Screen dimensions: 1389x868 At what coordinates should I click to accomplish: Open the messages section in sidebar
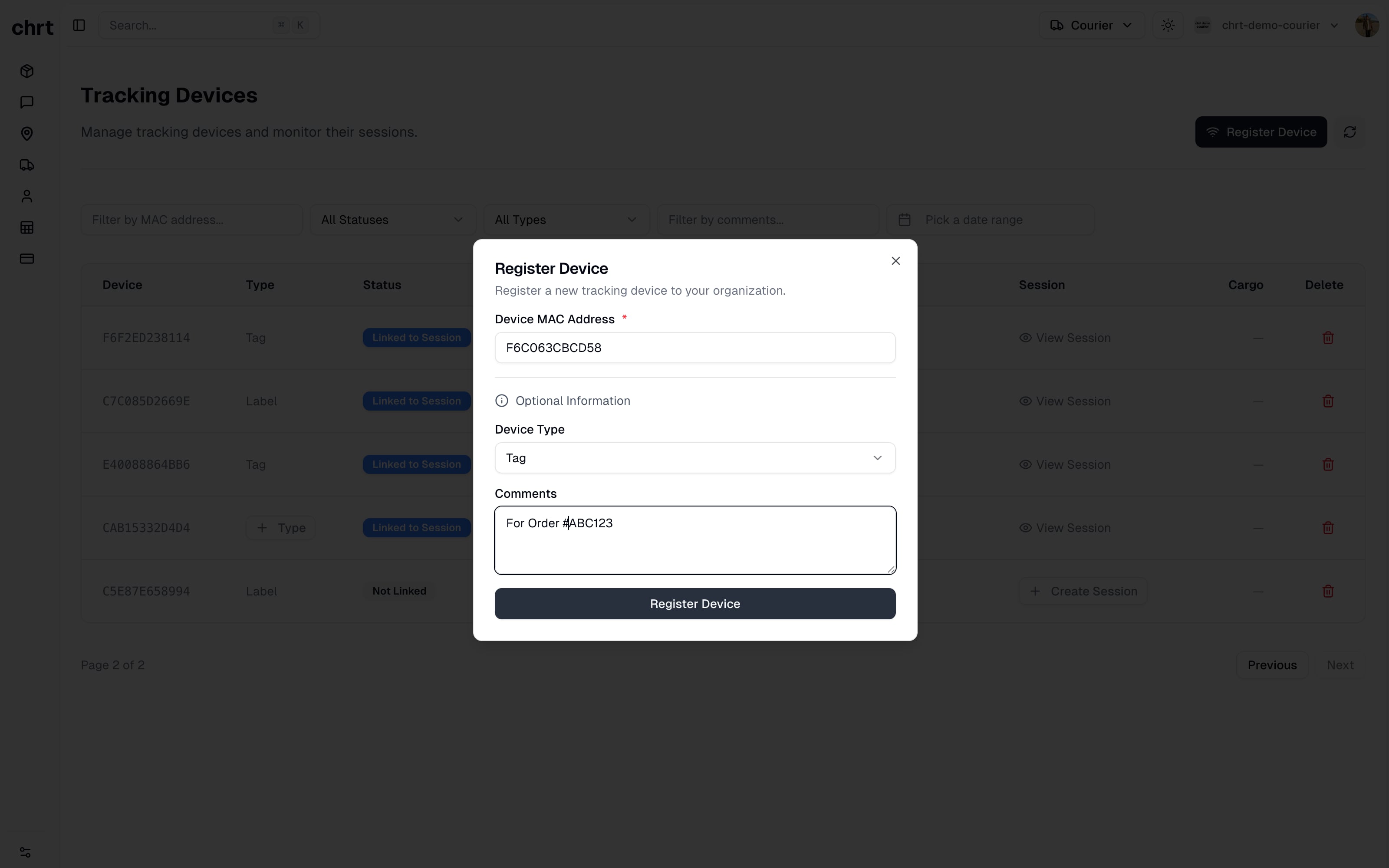click(x=26, y=102)
